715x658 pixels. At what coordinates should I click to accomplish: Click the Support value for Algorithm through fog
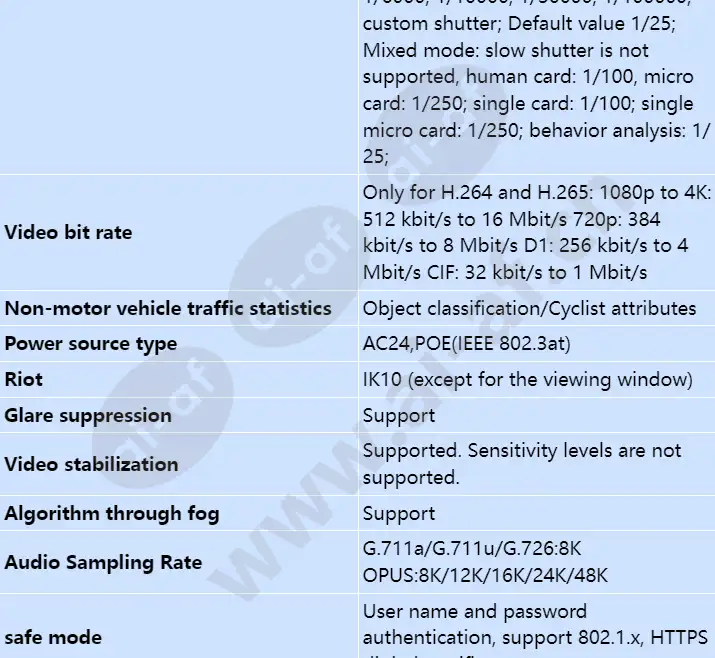point(399,514)
